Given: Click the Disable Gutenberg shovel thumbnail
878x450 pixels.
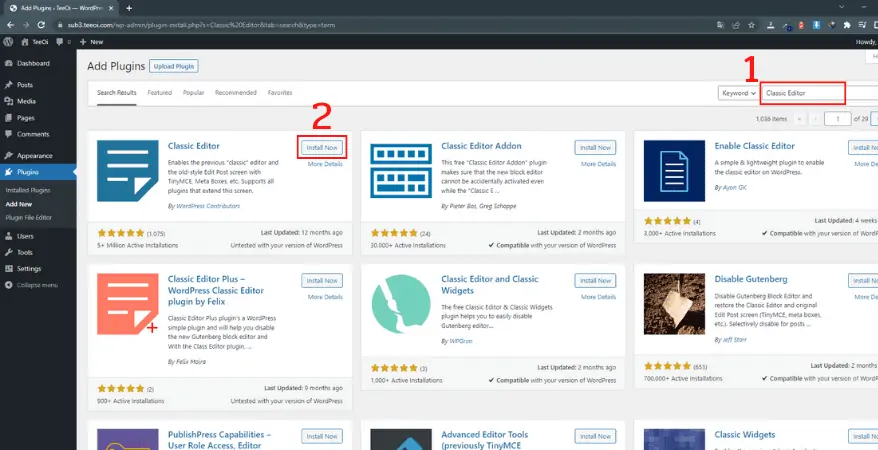Looking at the screenshot, I should pos(674,304).
